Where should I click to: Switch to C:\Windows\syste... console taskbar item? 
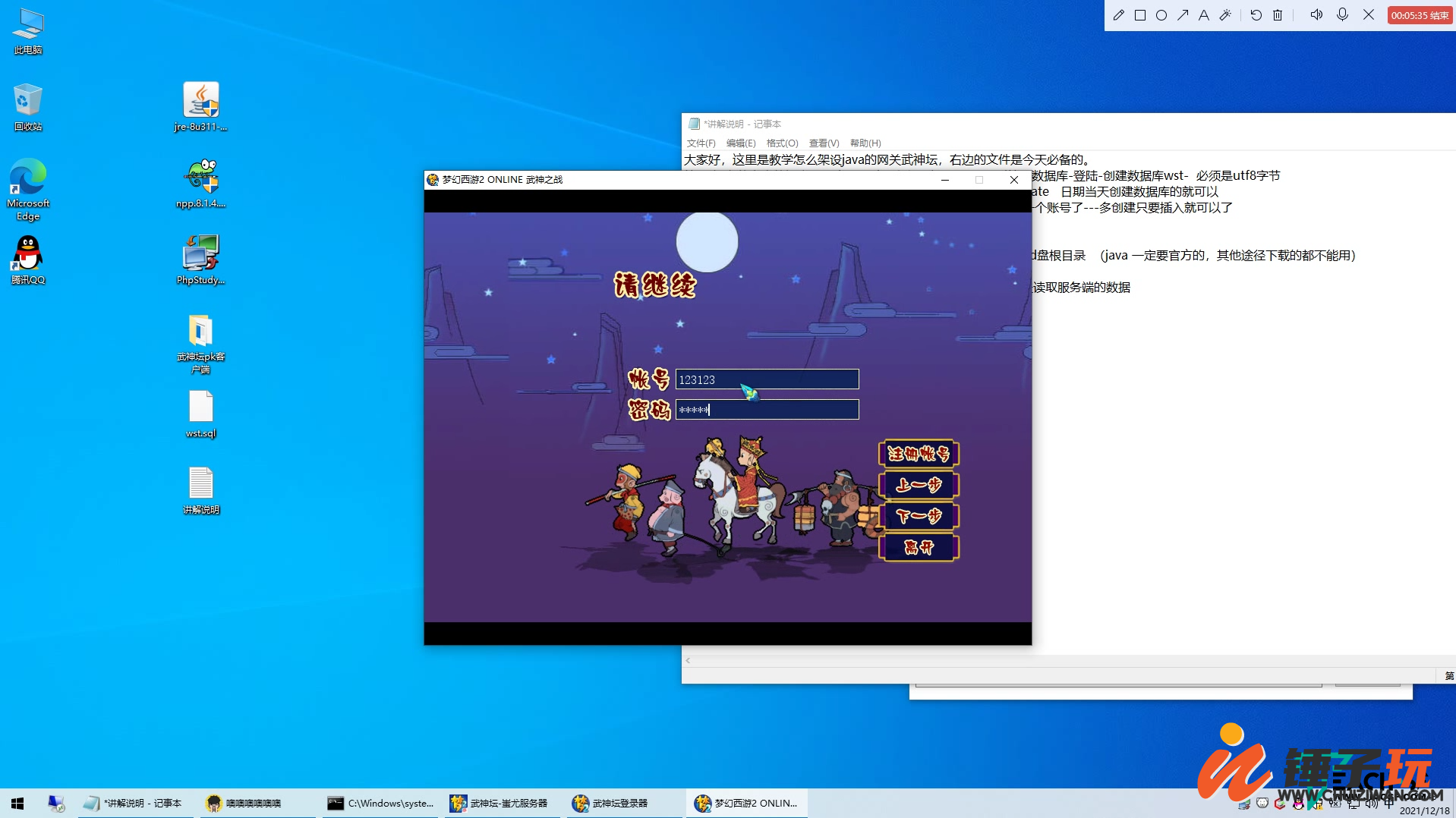click(380, 803)
